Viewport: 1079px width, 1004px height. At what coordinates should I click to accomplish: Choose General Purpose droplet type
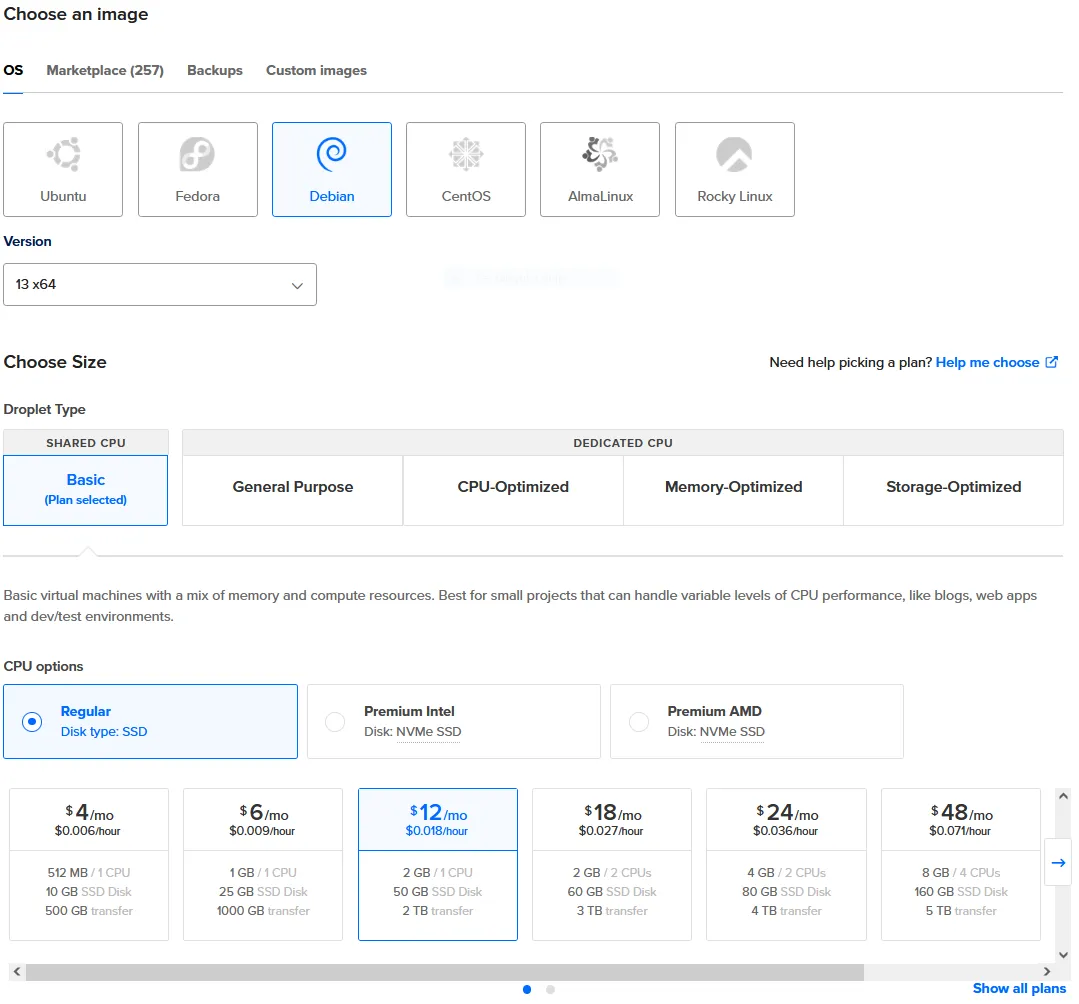[x=292, y=490]
